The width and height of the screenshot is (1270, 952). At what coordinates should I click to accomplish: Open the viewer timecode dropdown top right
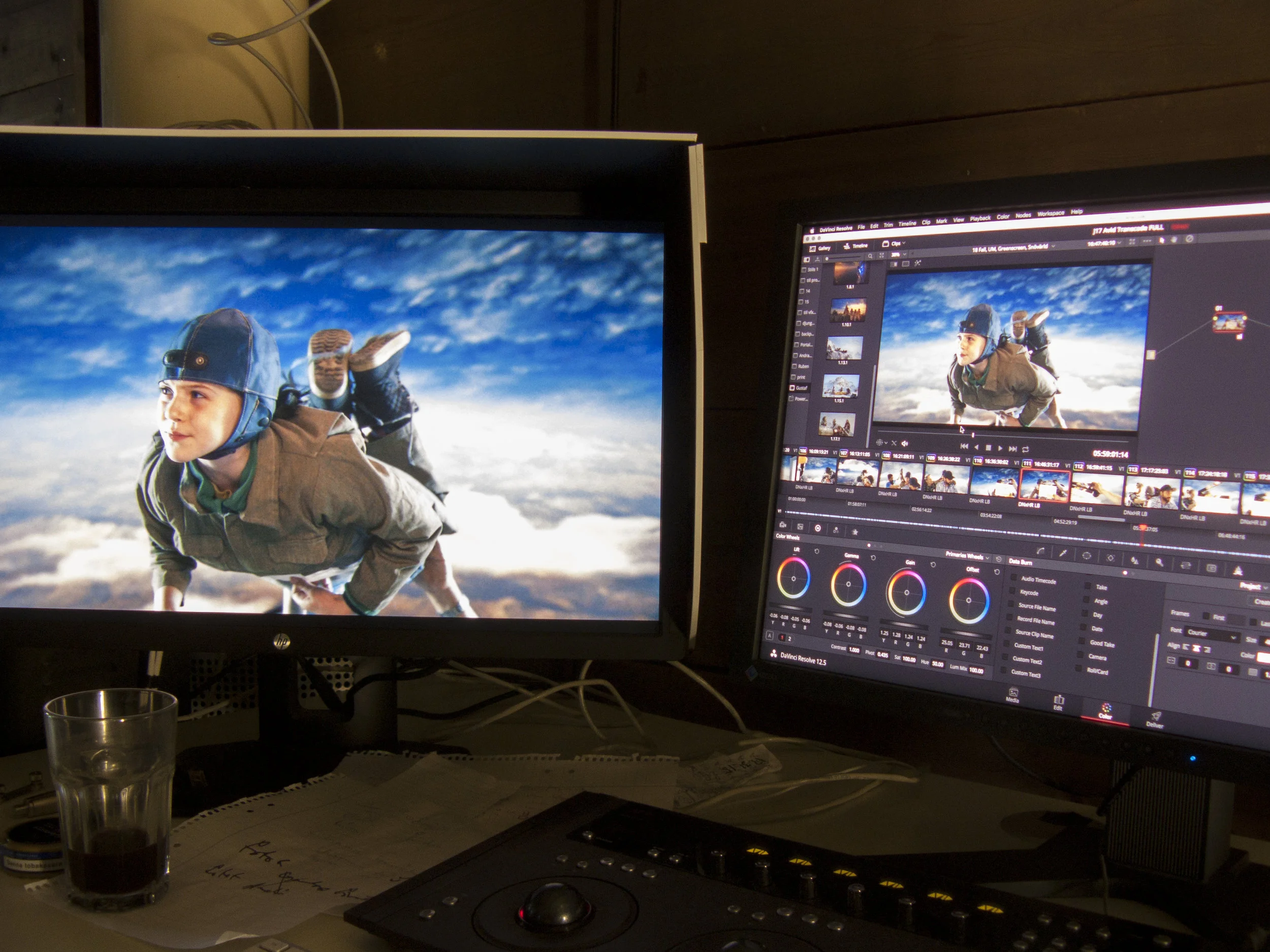pos(1104,243)
